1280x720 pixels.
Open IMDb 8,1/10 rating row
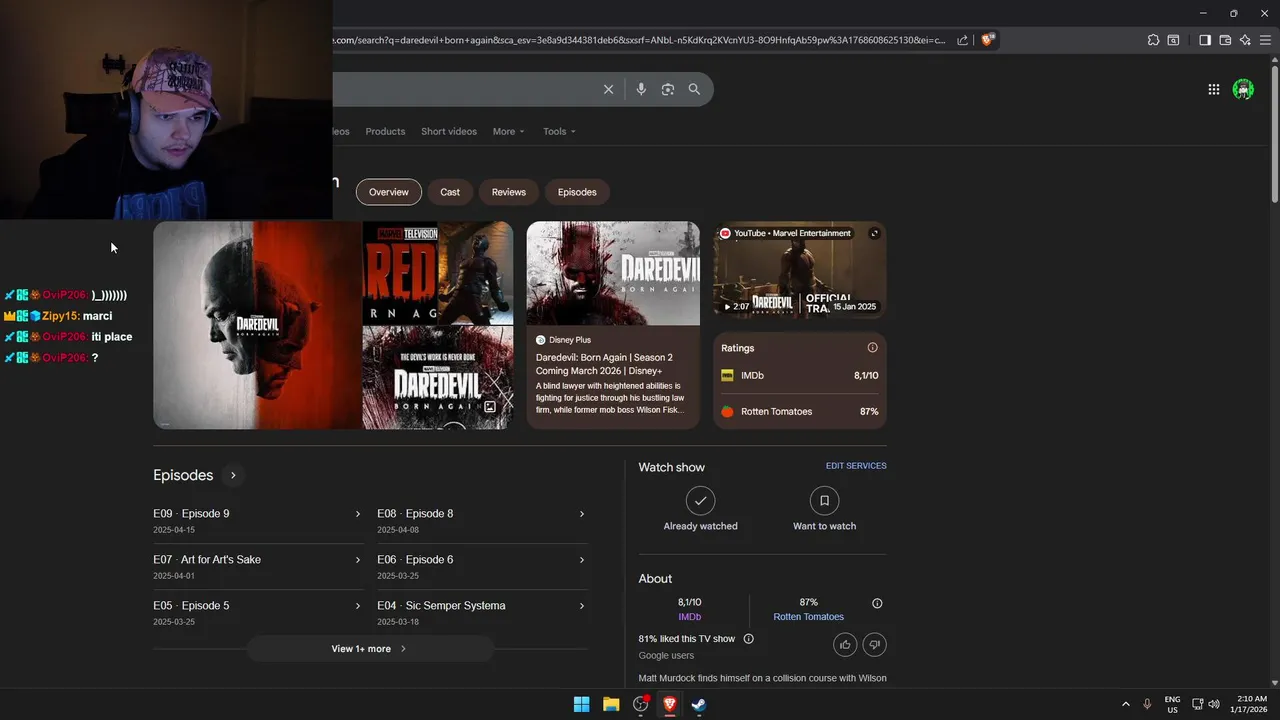point(800,376)
